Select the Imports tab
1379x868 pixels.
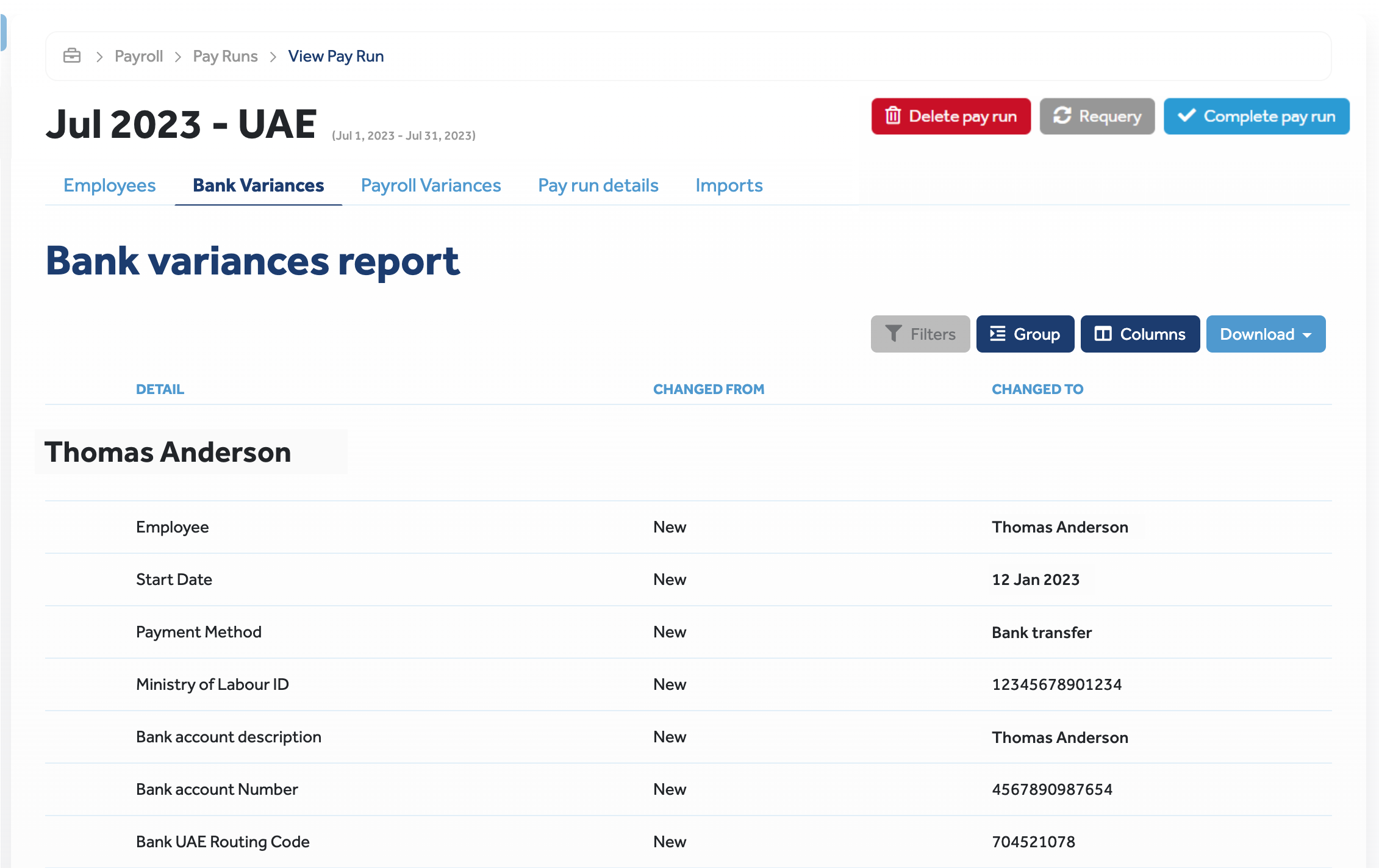729,185
